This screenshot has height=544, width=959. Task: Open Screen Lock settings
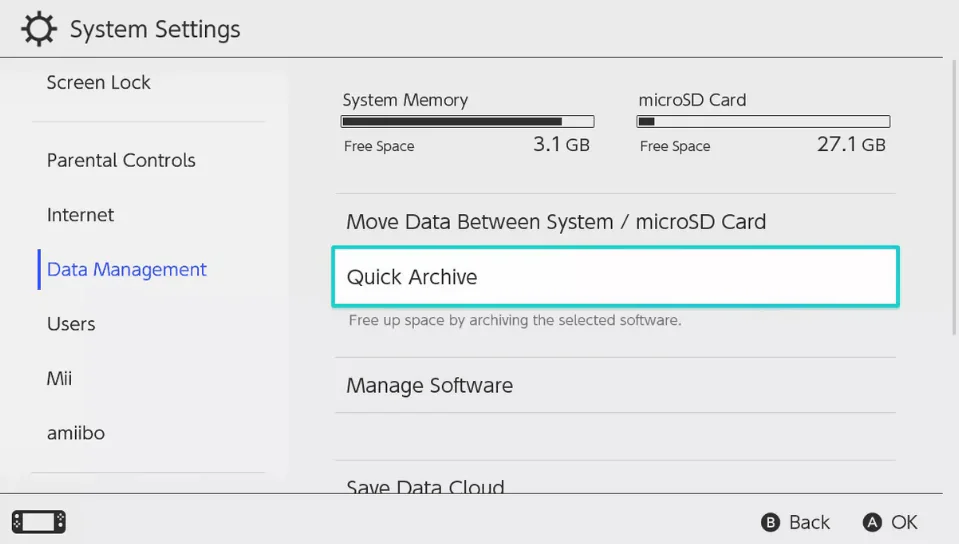(x=98, y=83)
